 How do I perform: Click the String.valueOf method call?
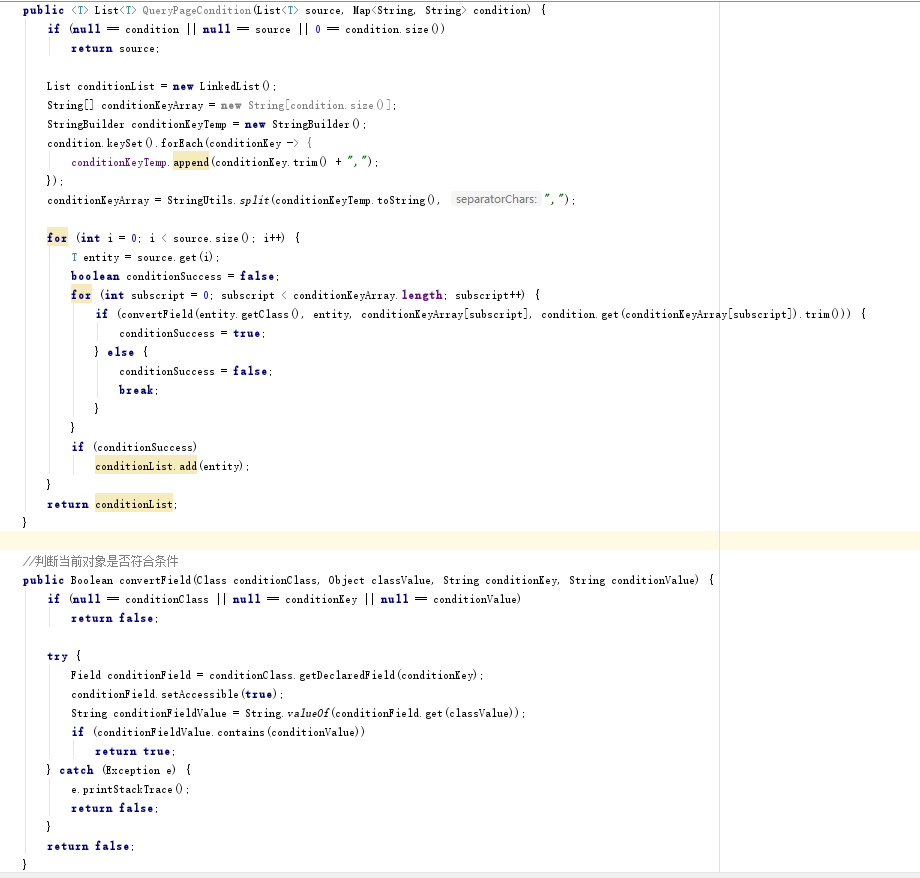(x=296, y=713)
